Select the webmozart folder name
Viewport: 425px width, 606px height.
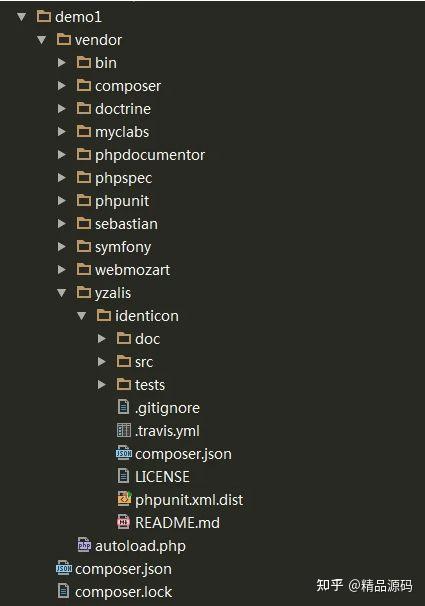click(x=133, y=270)
